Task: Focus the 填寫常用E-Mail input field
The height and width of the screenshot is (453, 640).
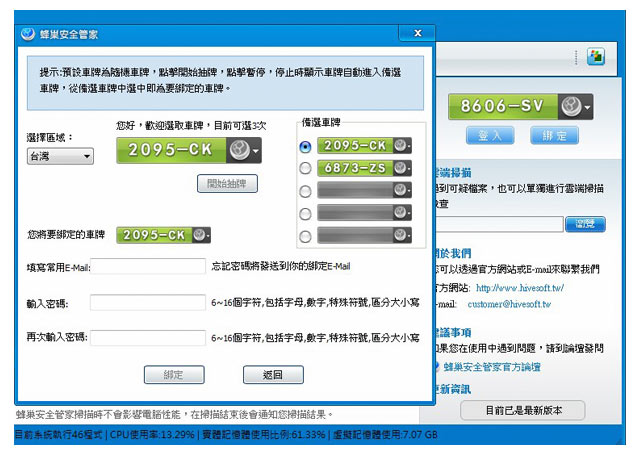Action: (148, 266)
